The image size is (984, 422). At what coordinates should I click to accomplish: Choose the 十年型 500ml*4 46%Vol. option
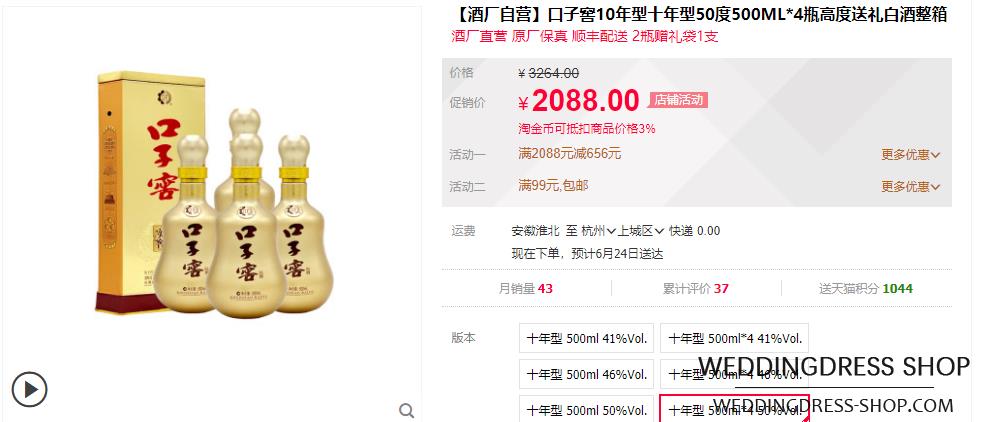coord(734,375)
